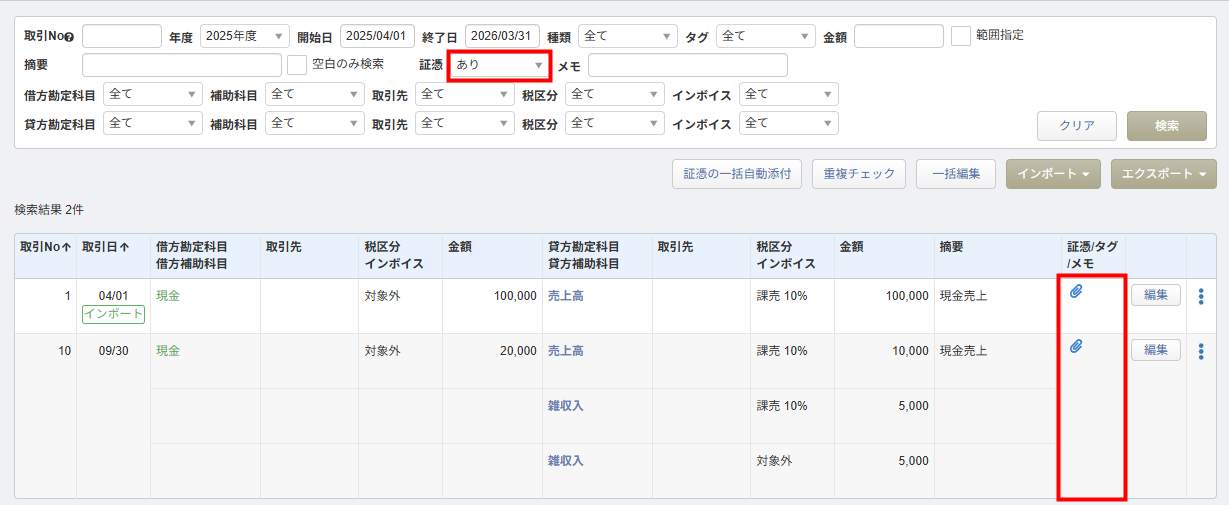Open the 種類 dropdown
This screenshot has height=505, width=1229.
tap(628, 36)
